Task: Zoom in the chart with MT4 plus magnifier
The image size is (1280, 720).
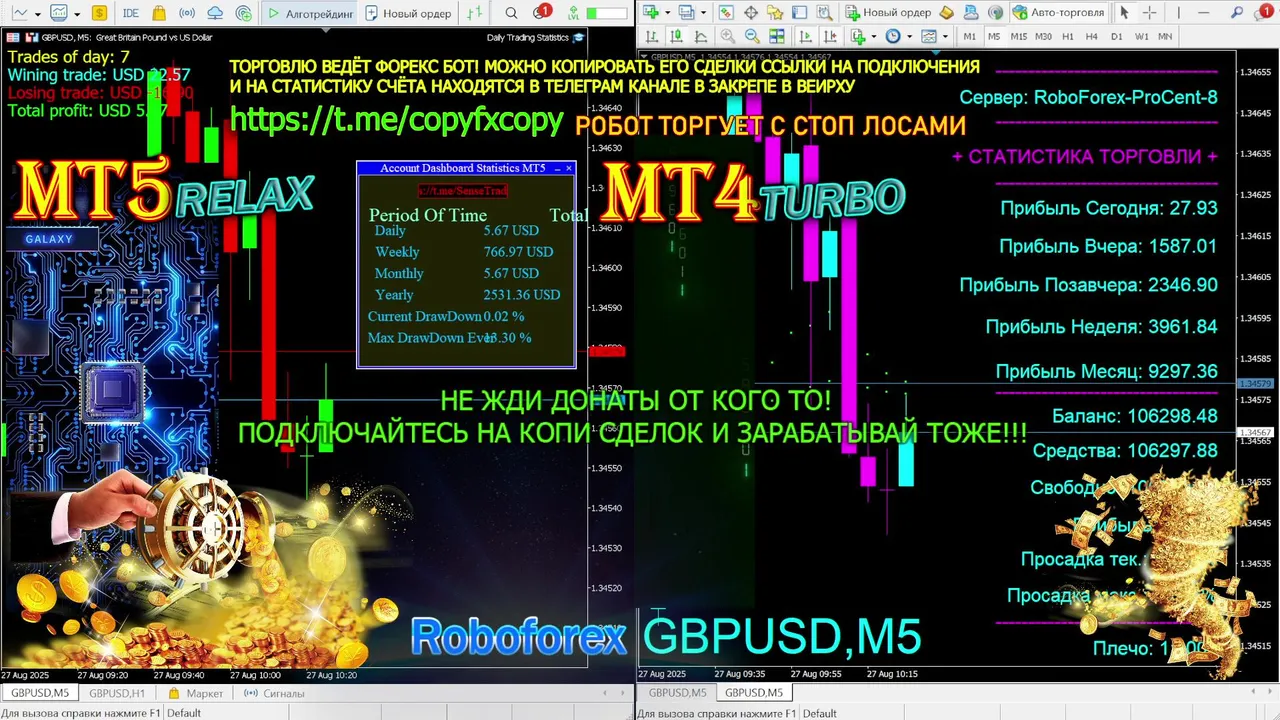Action: (x=727, y=36)
